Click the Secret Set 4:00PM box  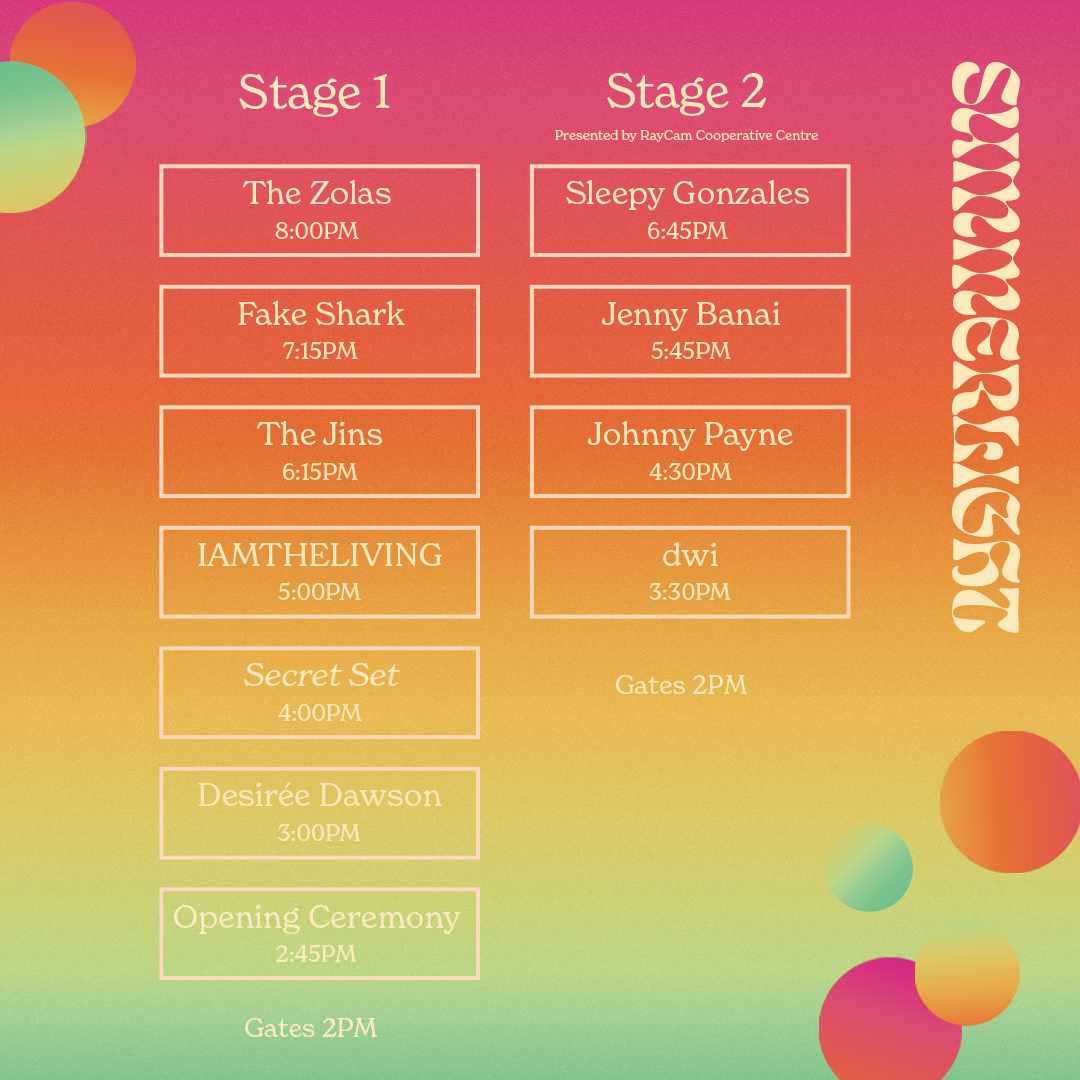(319, 693)
